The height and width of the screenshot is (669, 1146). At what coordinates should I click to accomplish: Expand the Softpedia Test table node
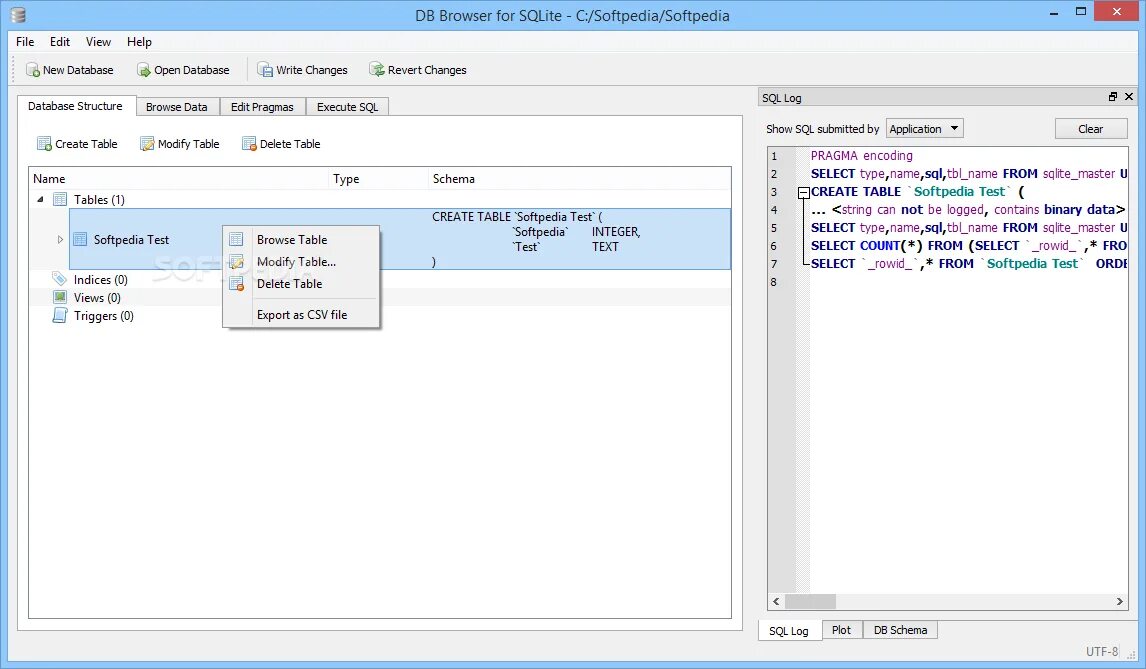click(60, 239)
